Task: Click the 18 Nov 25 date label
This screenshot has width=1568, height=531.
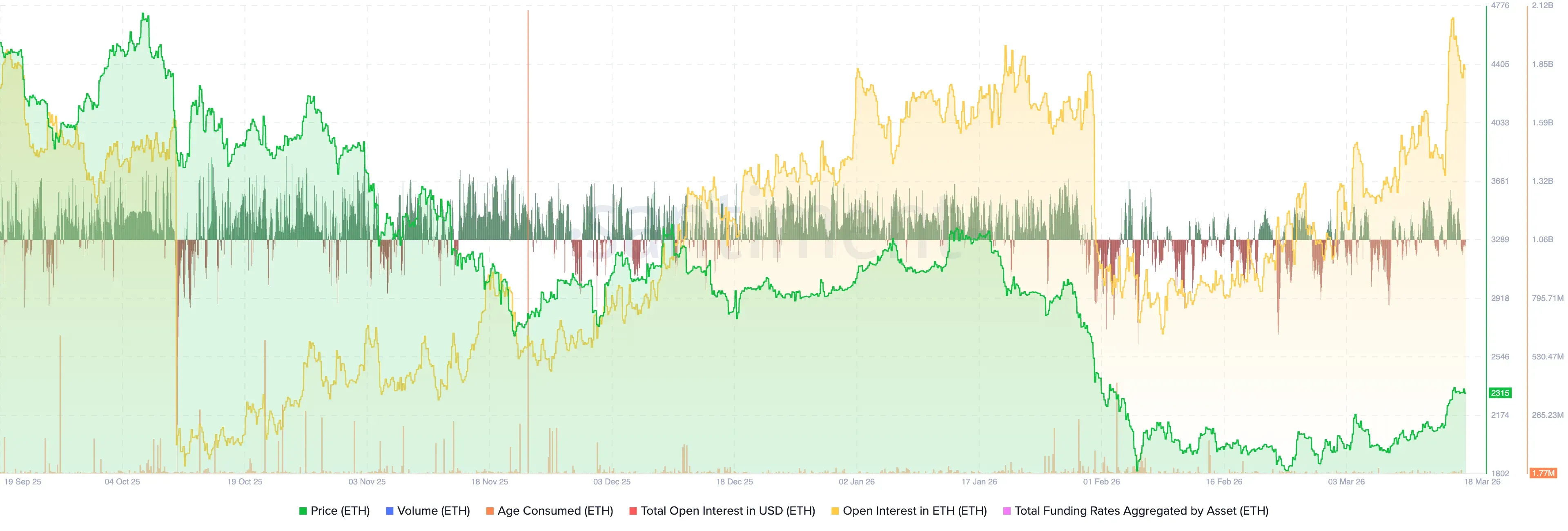Action: (490, 482)
